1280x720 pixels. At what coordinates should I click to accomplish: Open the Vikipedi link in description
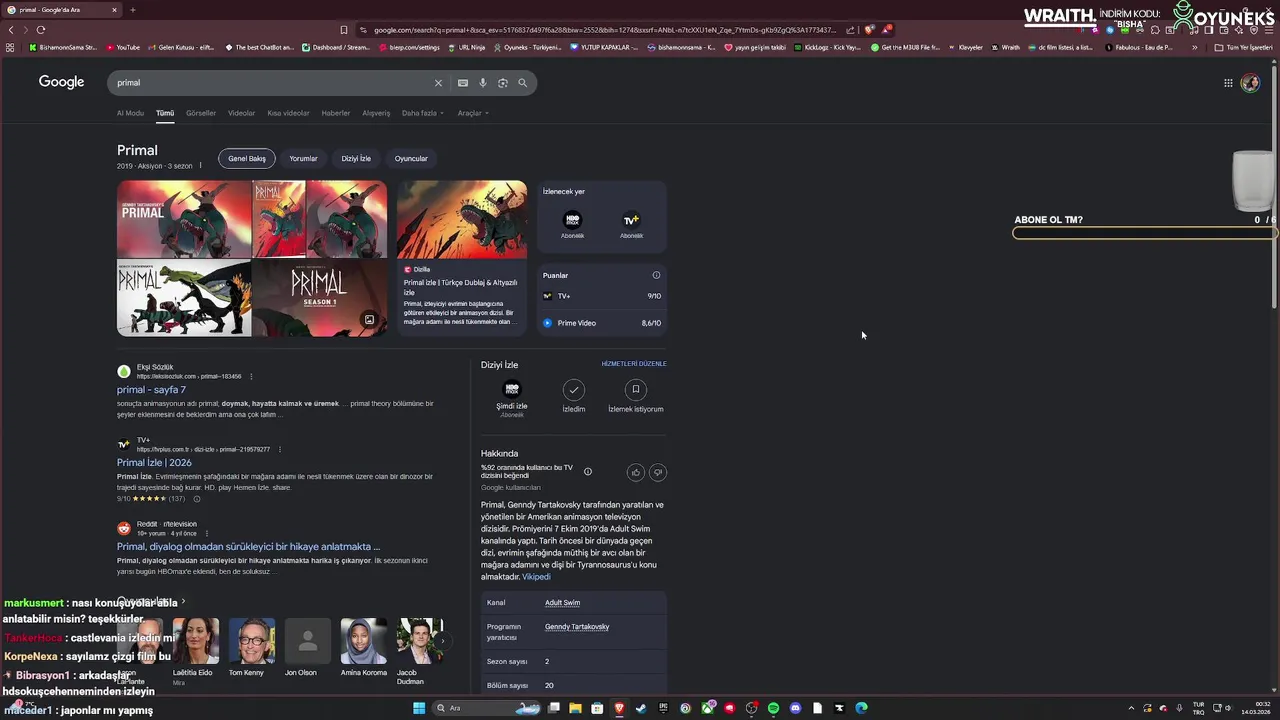pos(536,577)
